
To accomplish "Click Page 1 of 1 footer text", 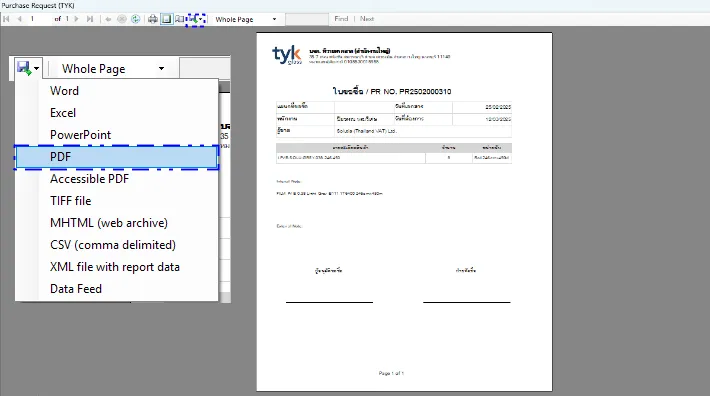I will click(x=391, y=373).
